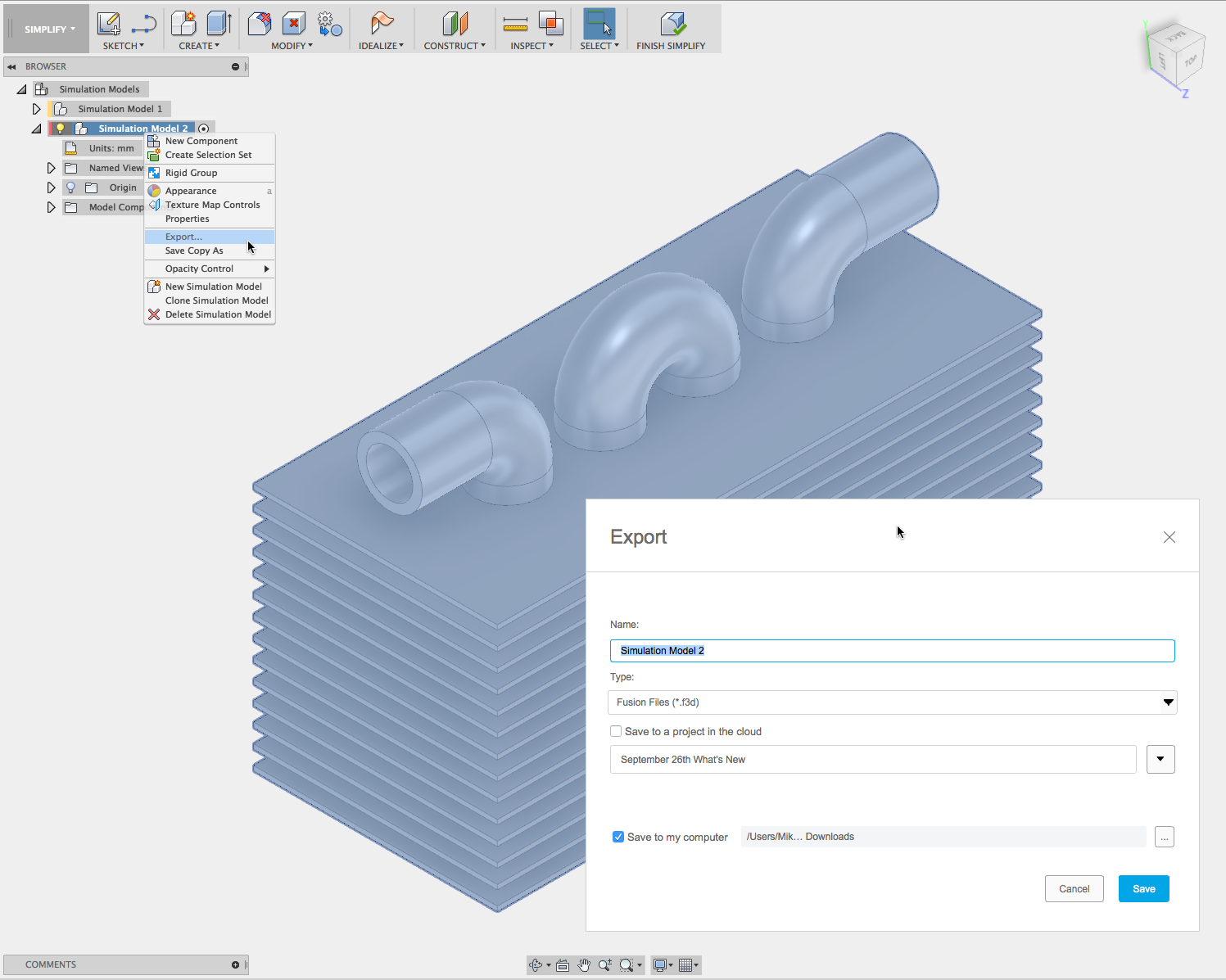Click the ViewCube in the corner

(1176, 56)
